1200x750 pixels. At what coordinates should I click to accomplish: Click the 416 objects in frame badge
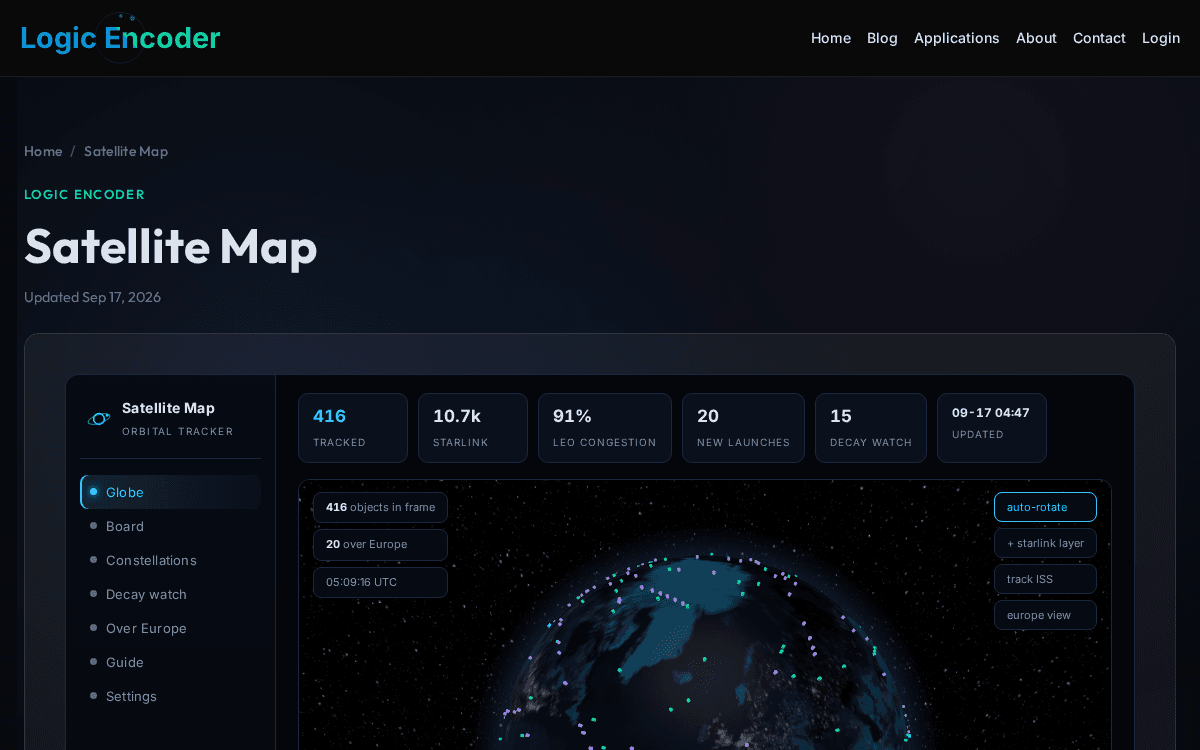(380, 507)
